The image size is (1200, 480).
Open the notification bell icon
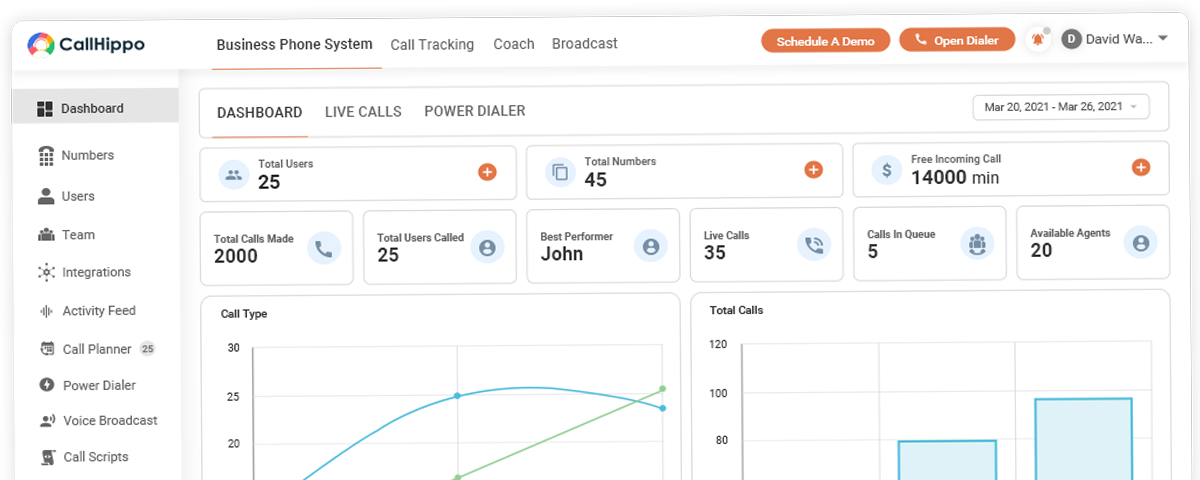tap(1038, 40)
